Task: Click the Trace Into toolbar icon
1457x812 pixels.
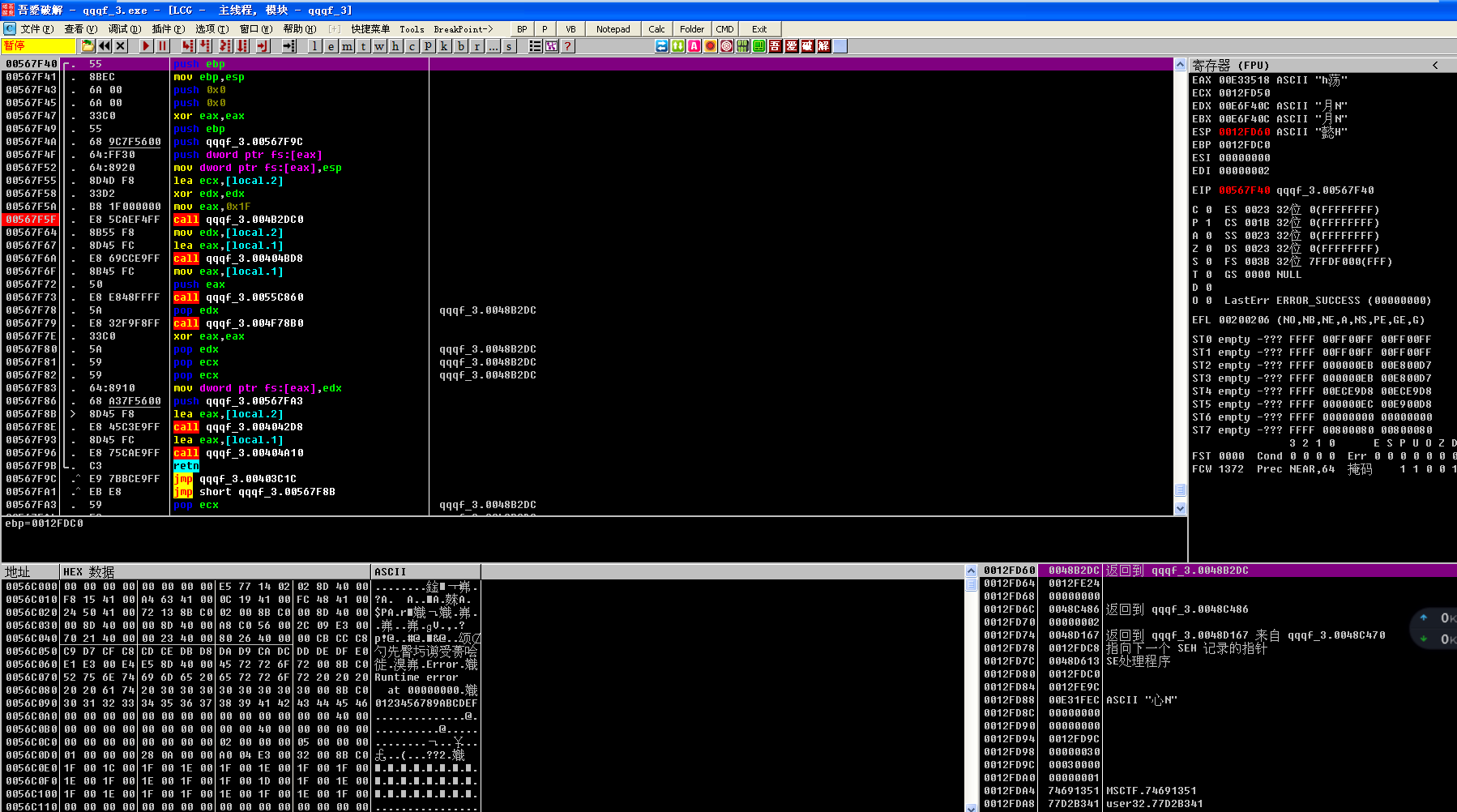Action: [x=224, y=46]
